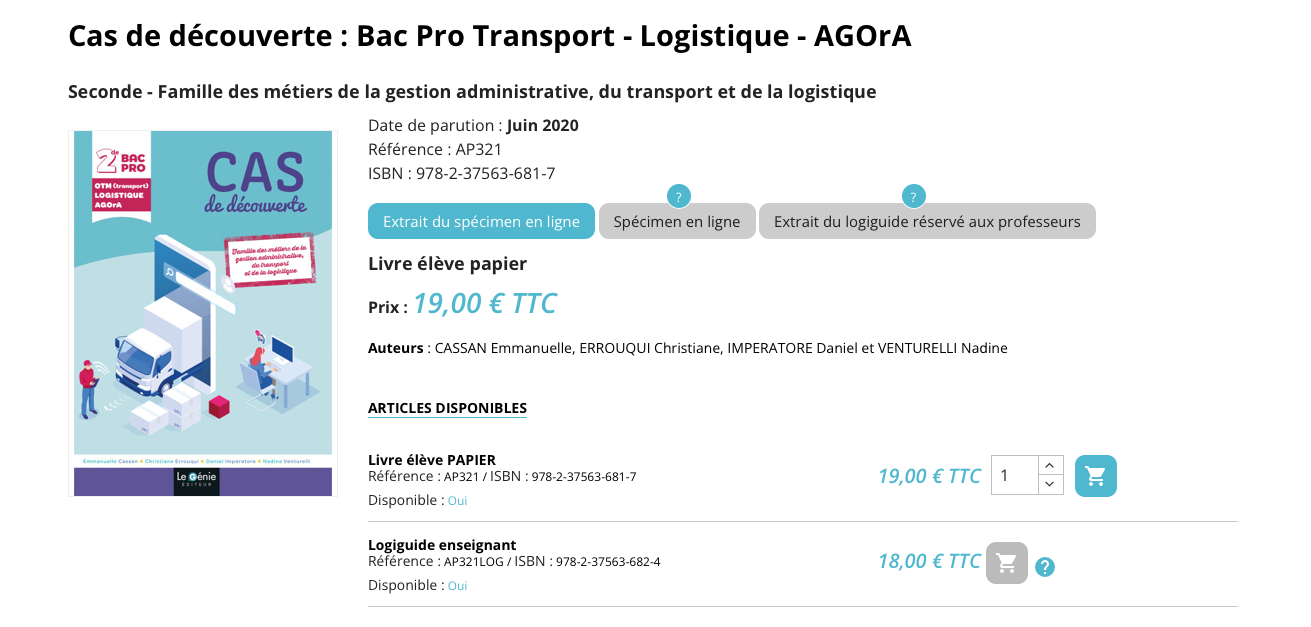Viewport: 1311px width, 627px height.
Task: Decrease quantity with the down arrow
Action: click(1049, 485)
